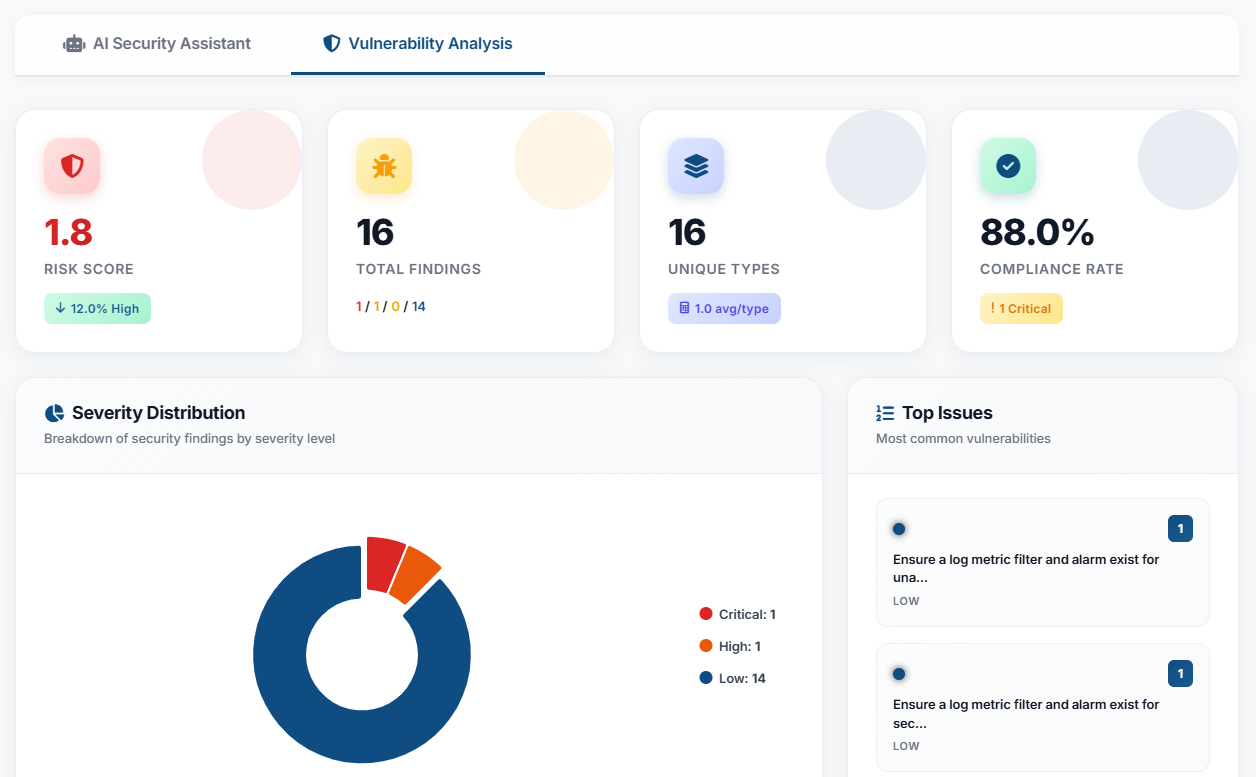Click the blue dot on the sec... issue card
The height and width of the screenshot is (777, 1256).
899,674
